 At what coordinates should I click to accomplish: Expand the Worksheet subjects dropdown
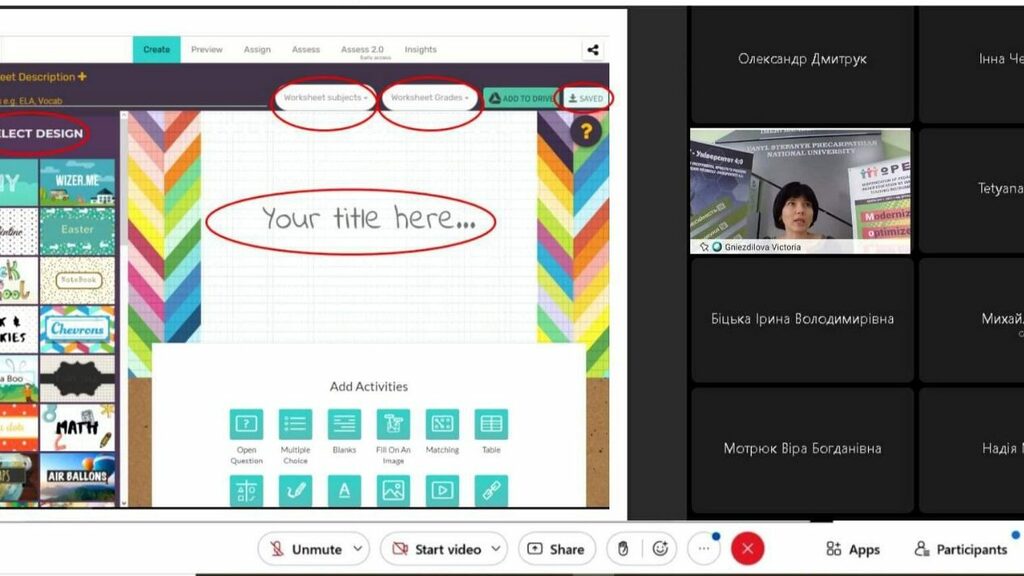tap(325, 98)
